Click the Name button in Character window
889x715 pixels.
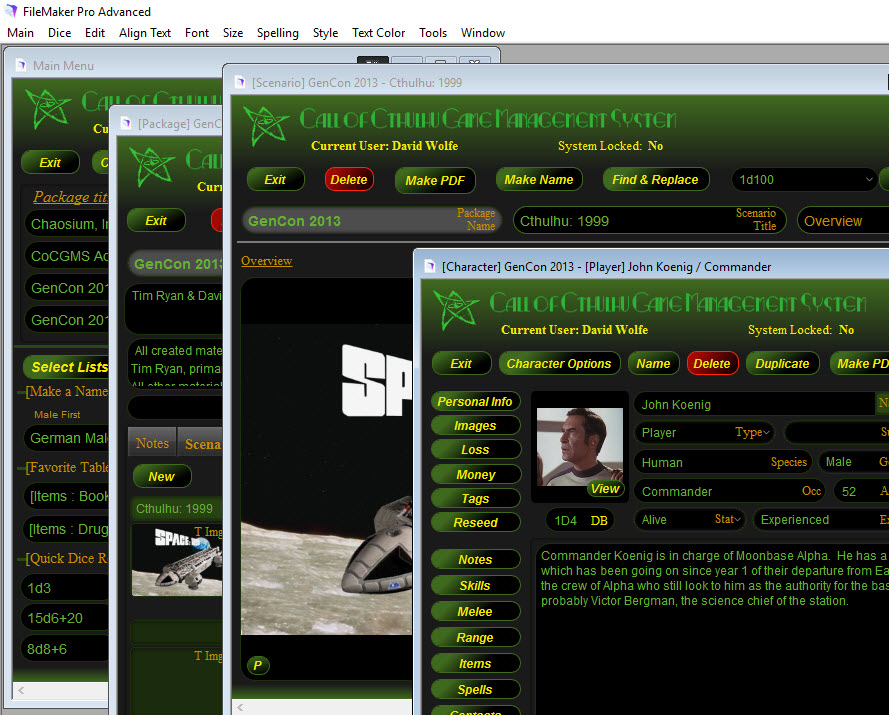[653, 363]
